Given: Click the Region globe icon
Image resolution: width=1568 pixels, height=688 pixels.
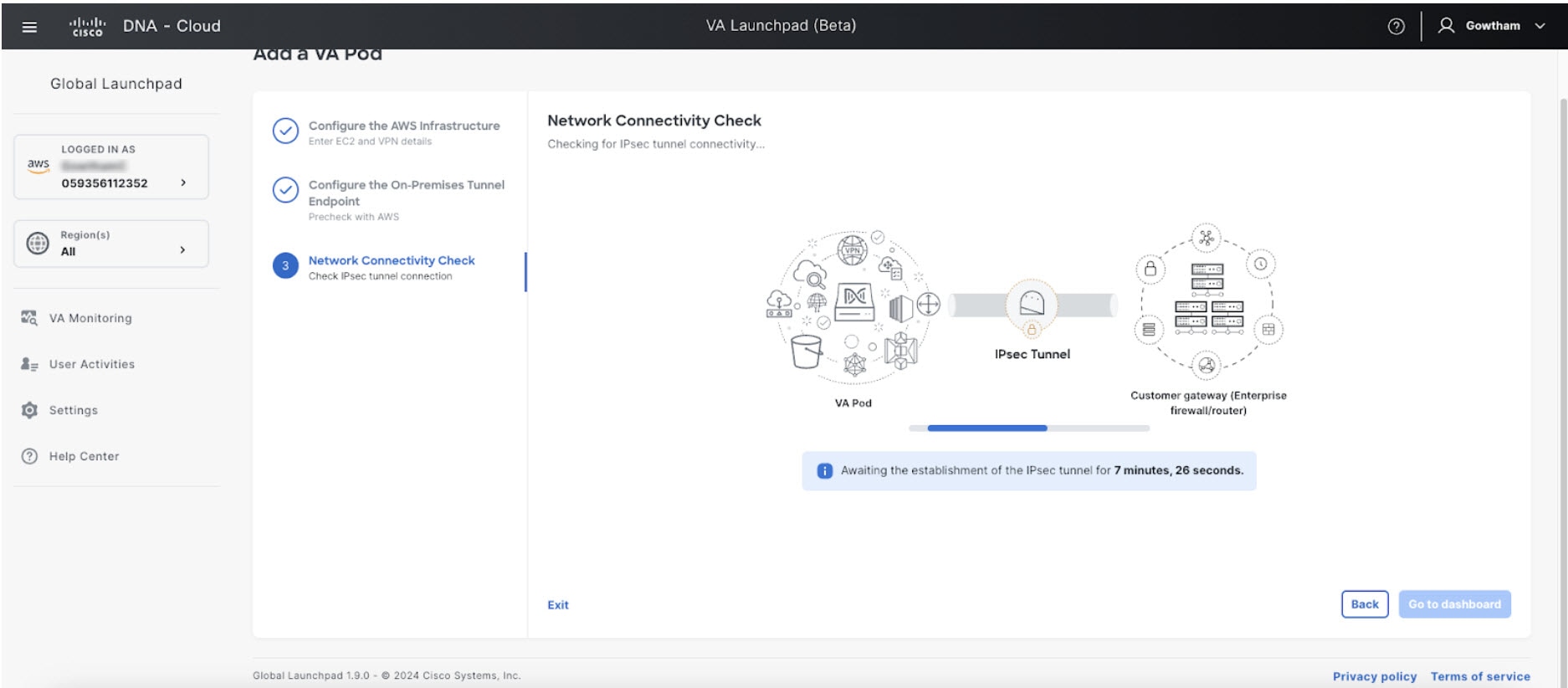Looking at the screenshot, I should pyautogui.click(x=38, y=244).
